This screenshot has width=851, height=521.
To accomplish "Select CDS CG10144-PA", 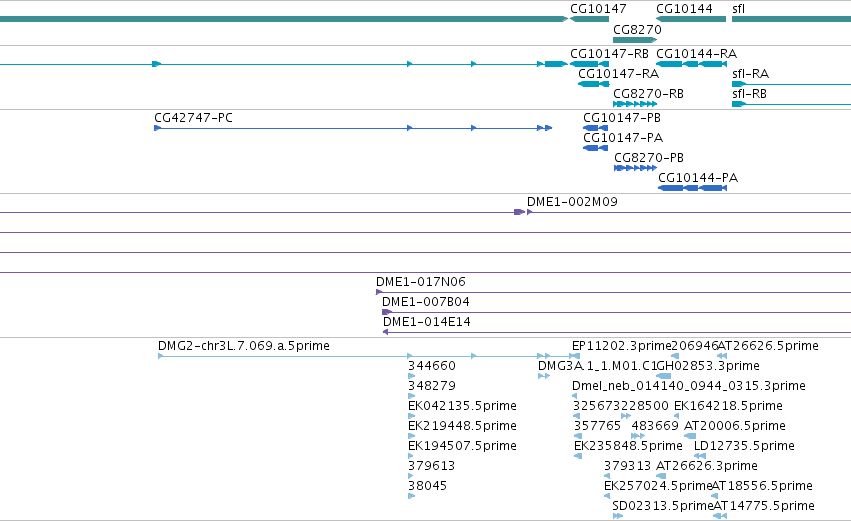I will [698, 178].
